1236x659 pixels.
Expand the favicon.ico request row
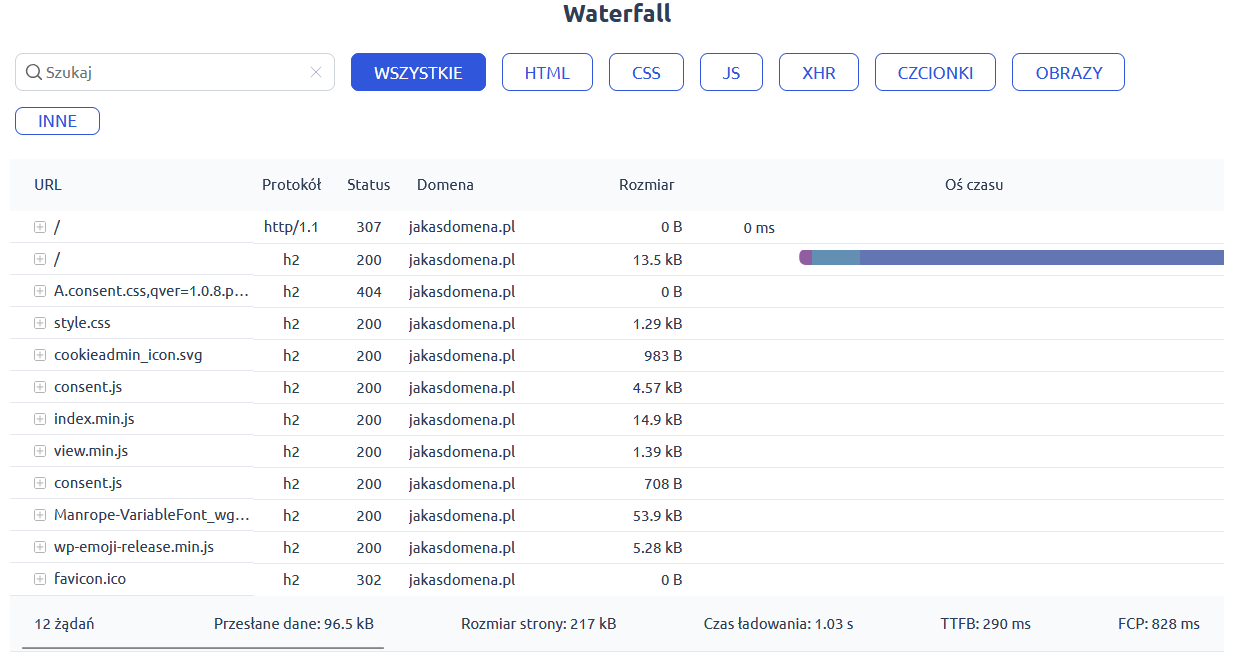point(40,579)
